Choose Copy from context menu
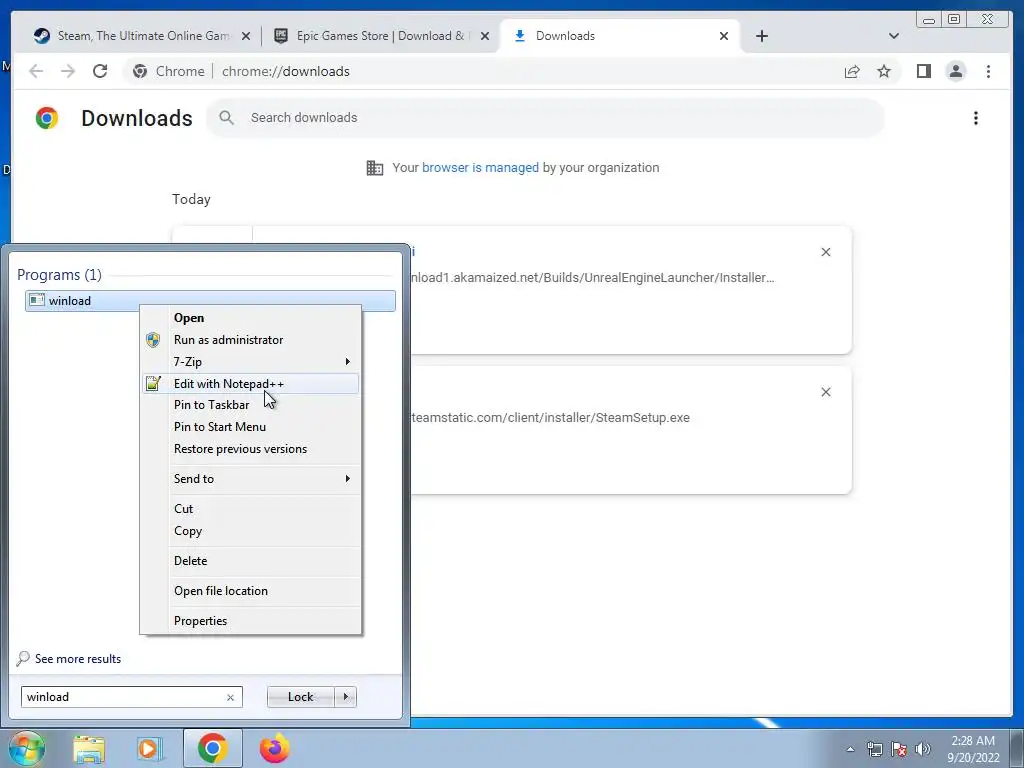1024x768 pixels. coord(251,531)
